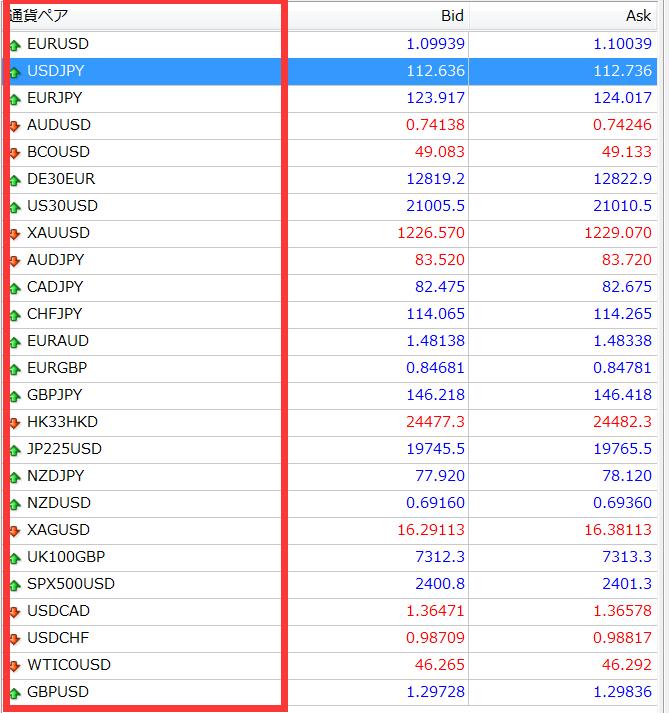
Task: Select the HK33HKD symbol name
Action: (x=62, y=422)
